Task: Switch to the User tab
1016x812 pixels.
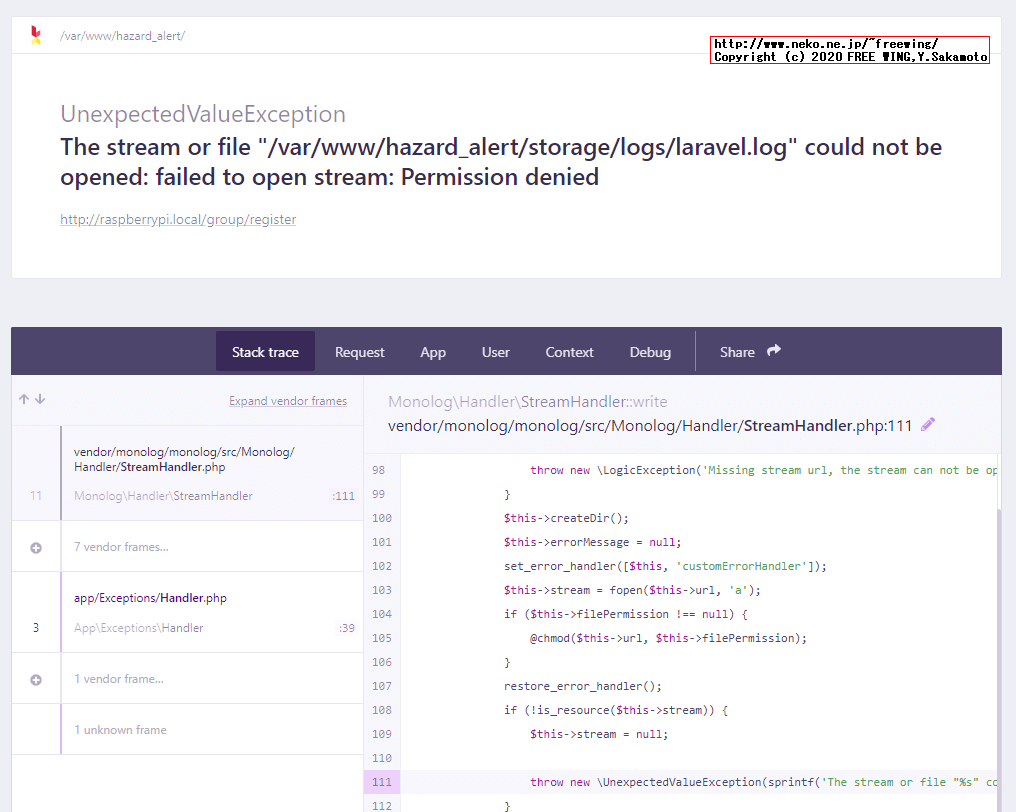Action: [x=495, y=352]
